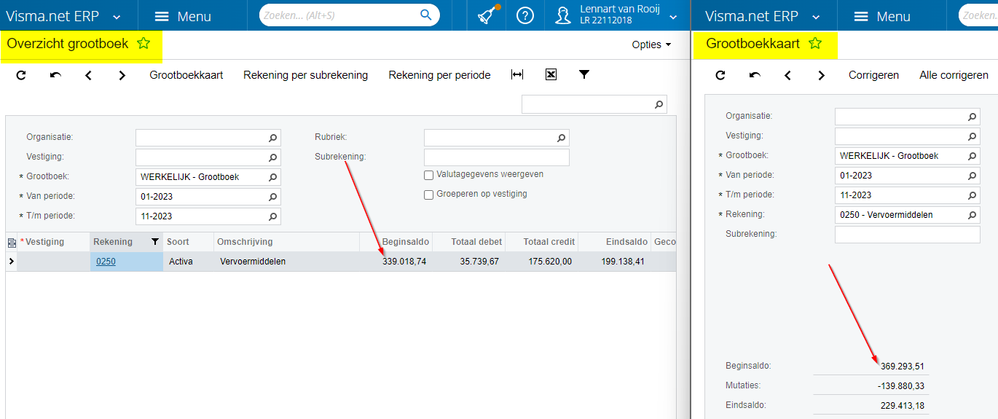Sort by Omschrijving column header
The image size is (998, 419).
[245, 242]
